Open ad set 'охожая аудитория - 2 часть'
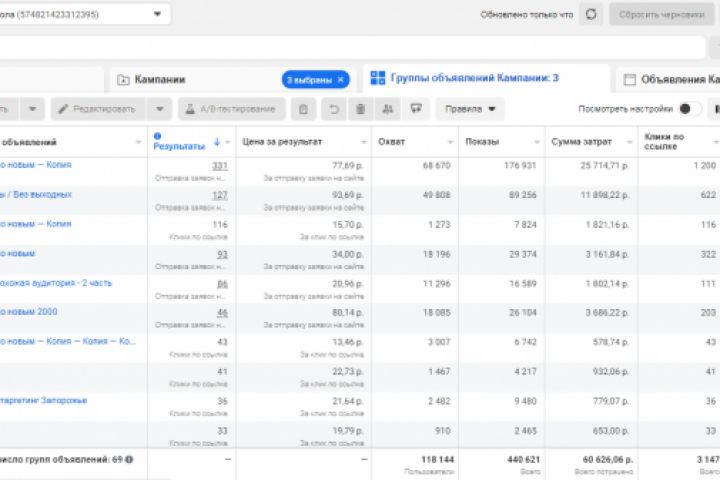Image resolution: width=720 pixels, height=480 pixels. click(x=56, y=282)
